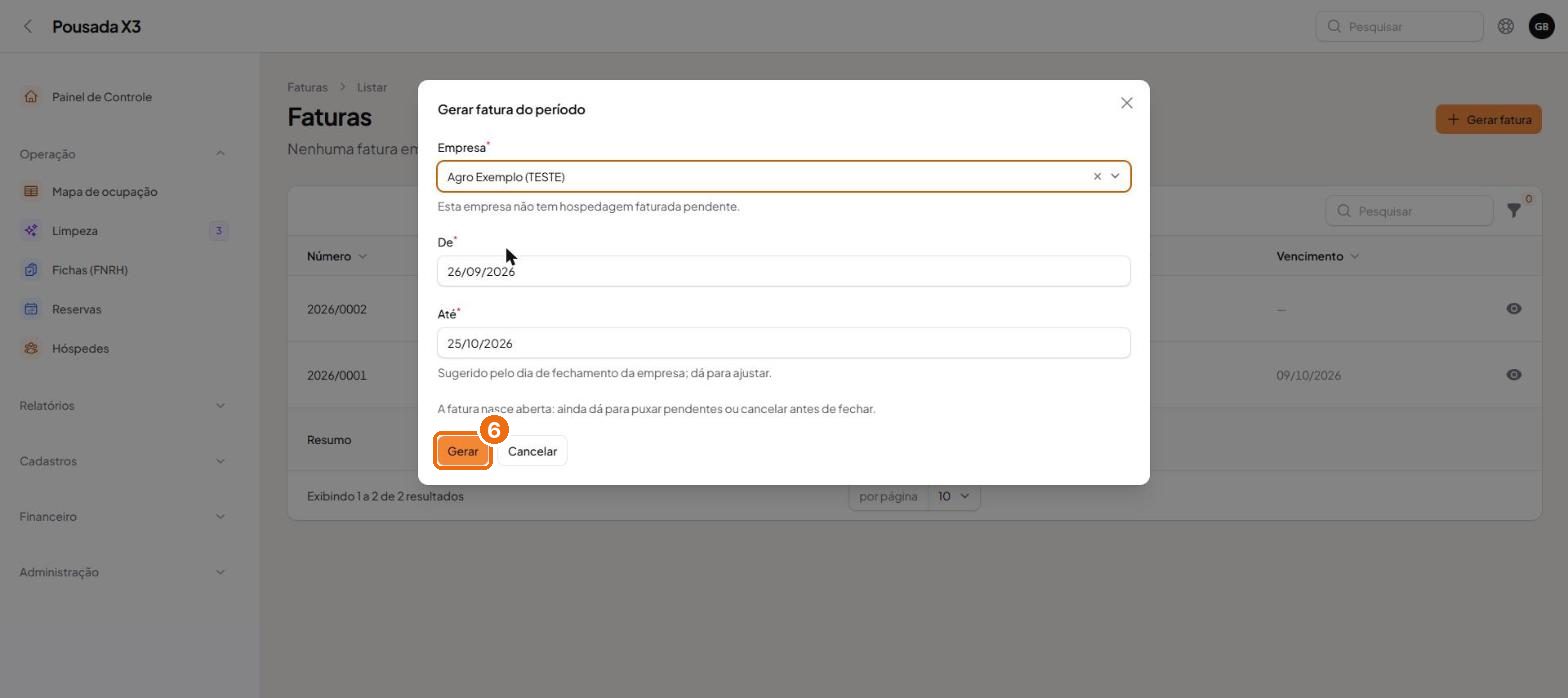1568x698 pixels.
Task: Open the per-page results dropdown
Action: tap(954, 496)
